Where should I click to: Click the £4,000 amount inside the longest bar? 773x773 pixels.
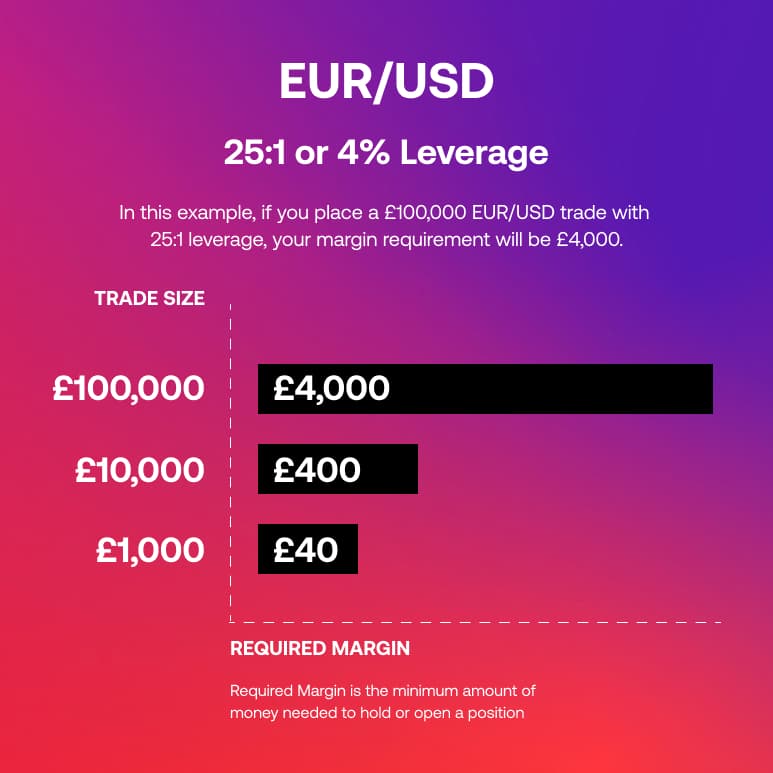(331, 389)
